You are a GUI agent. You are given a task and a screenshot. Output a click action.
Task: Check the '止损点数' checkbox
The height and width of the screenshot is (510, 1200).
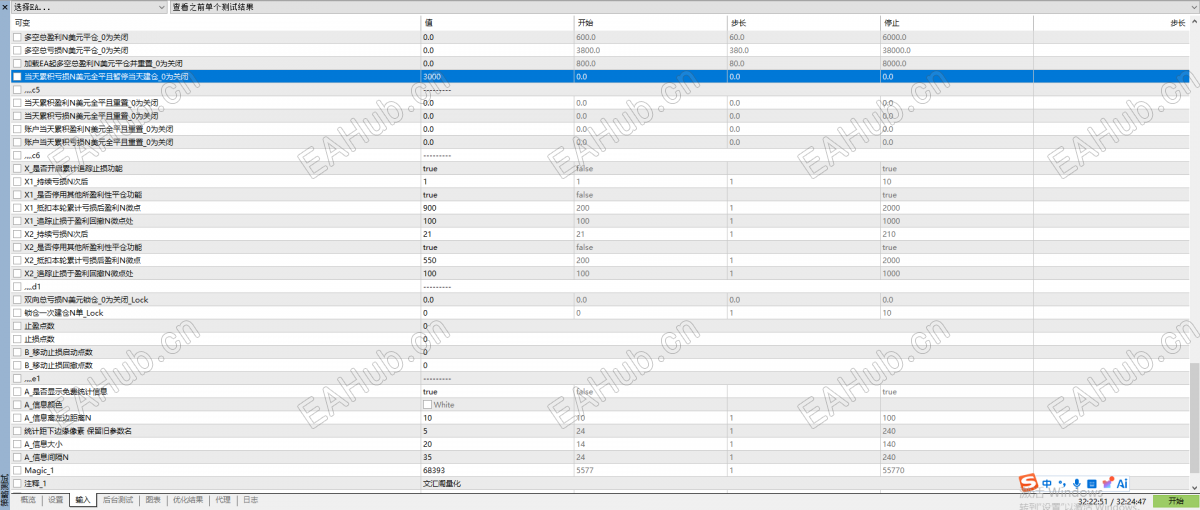pos(17,339)
